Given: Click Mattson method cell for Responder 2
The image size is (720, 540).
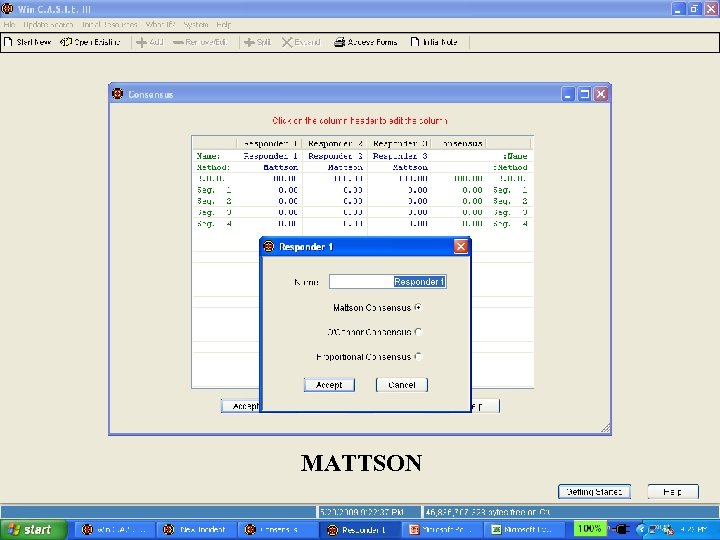Looking at the screenshot, I should pos(345,167).
